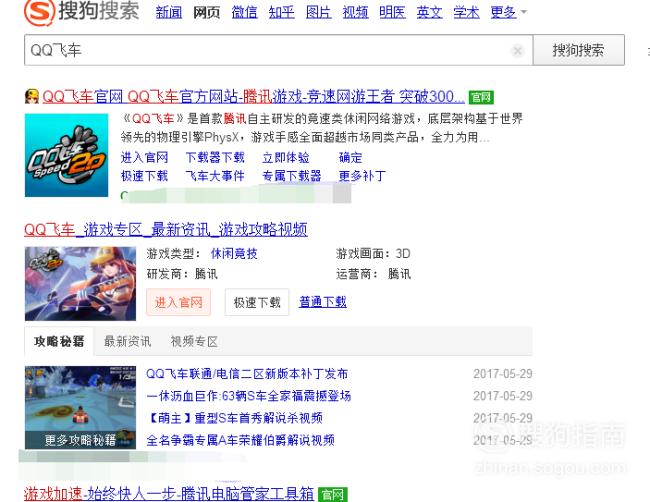Switch to 知乎 search

pos(281,12)
